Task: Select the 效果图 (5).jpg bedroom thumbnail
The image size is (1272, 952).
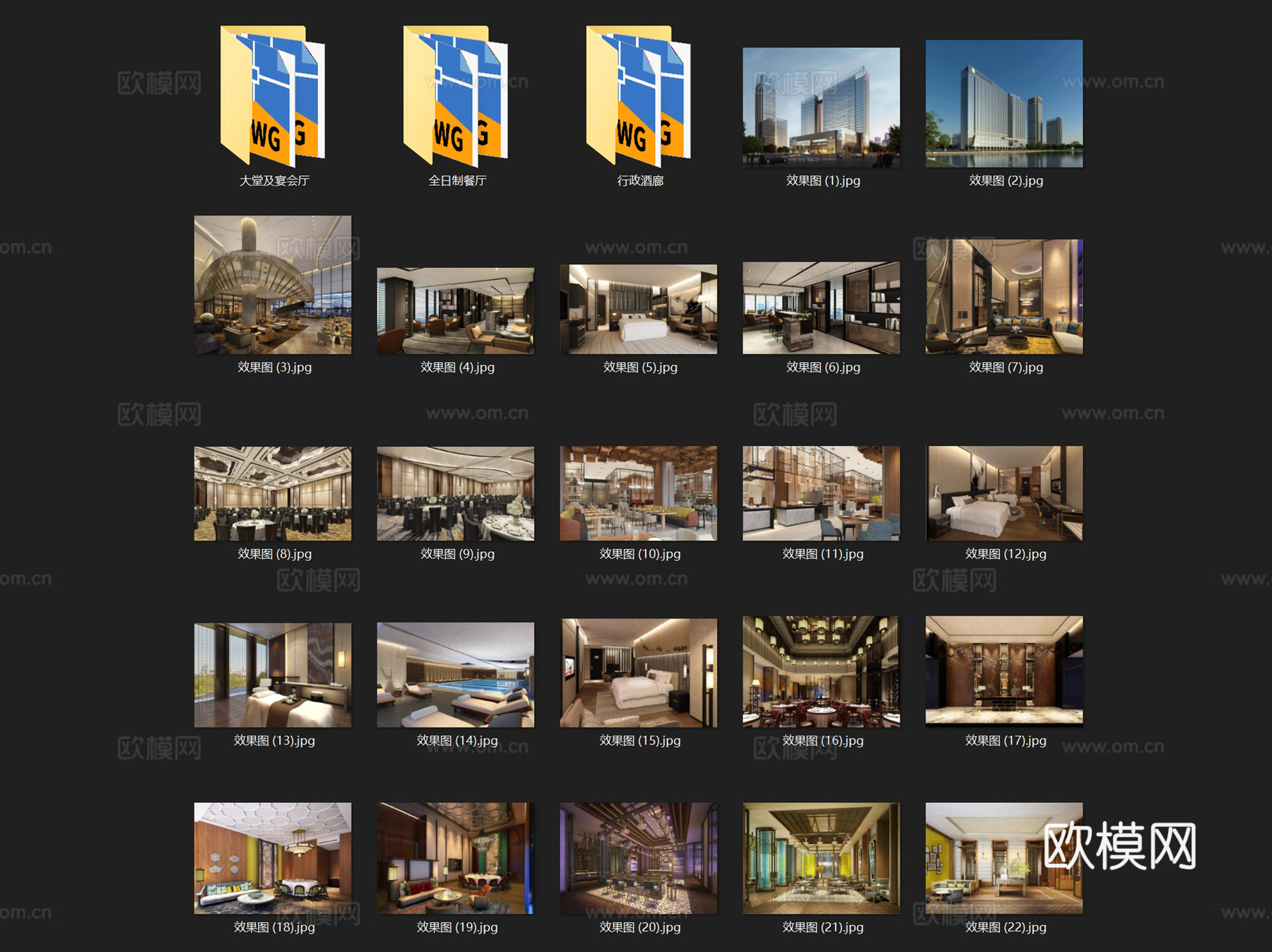Action: [x=639, y=309]
